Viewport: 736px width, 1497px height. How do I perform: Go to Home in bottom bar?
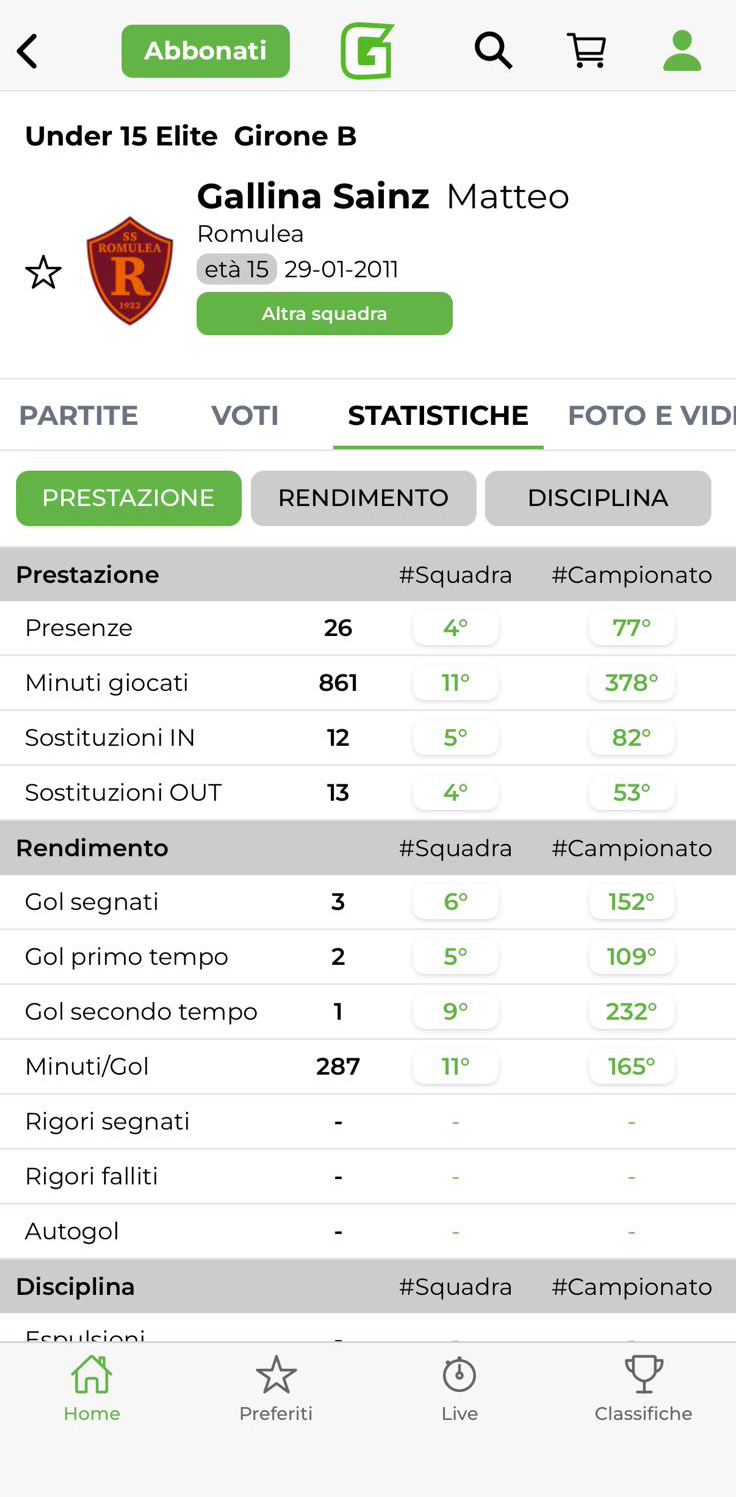(x=91, y=1388)
